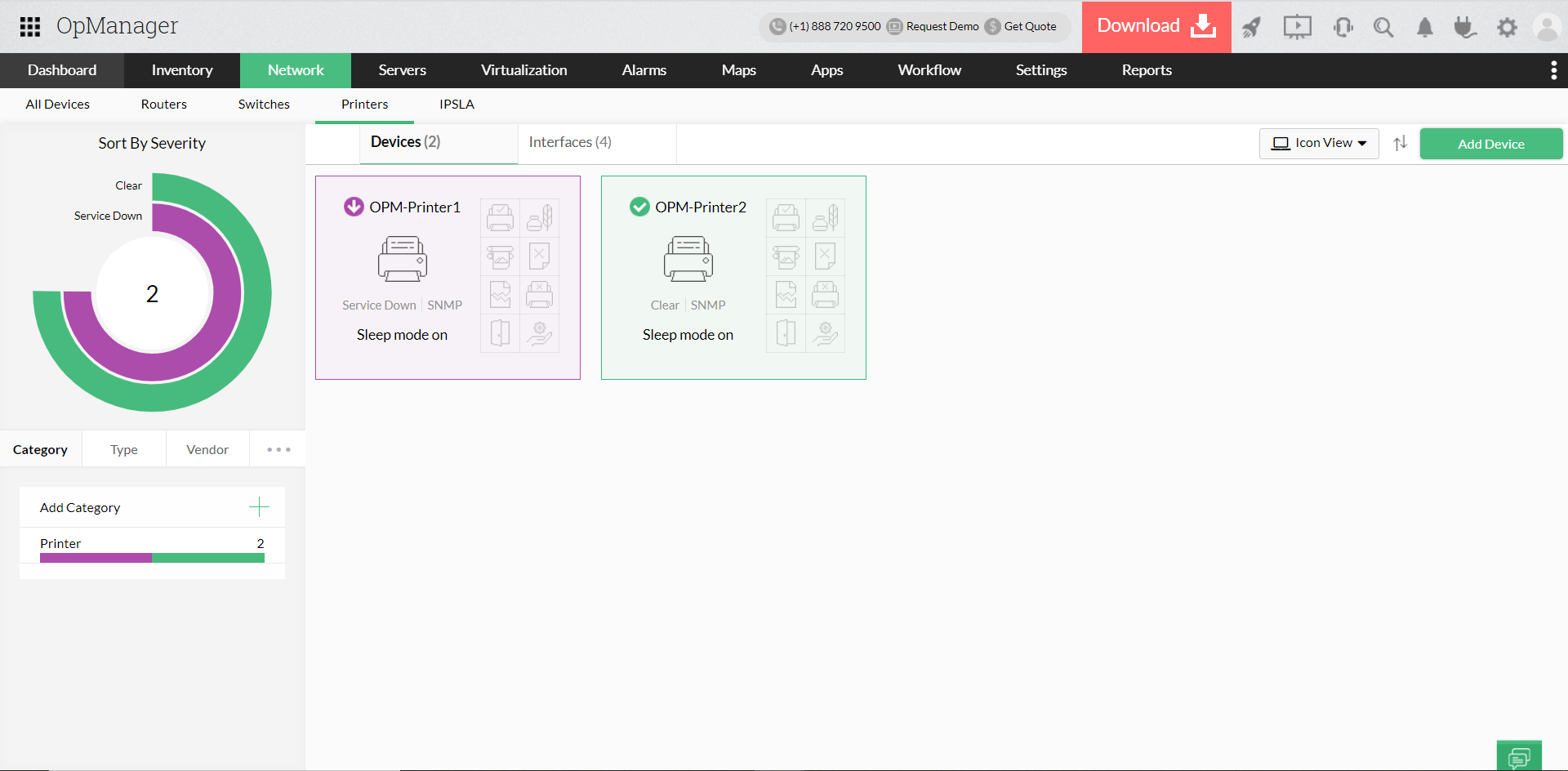Click the rocket quick-start icon
This screenshot has height=771, width=1568.
[1251, 28]
